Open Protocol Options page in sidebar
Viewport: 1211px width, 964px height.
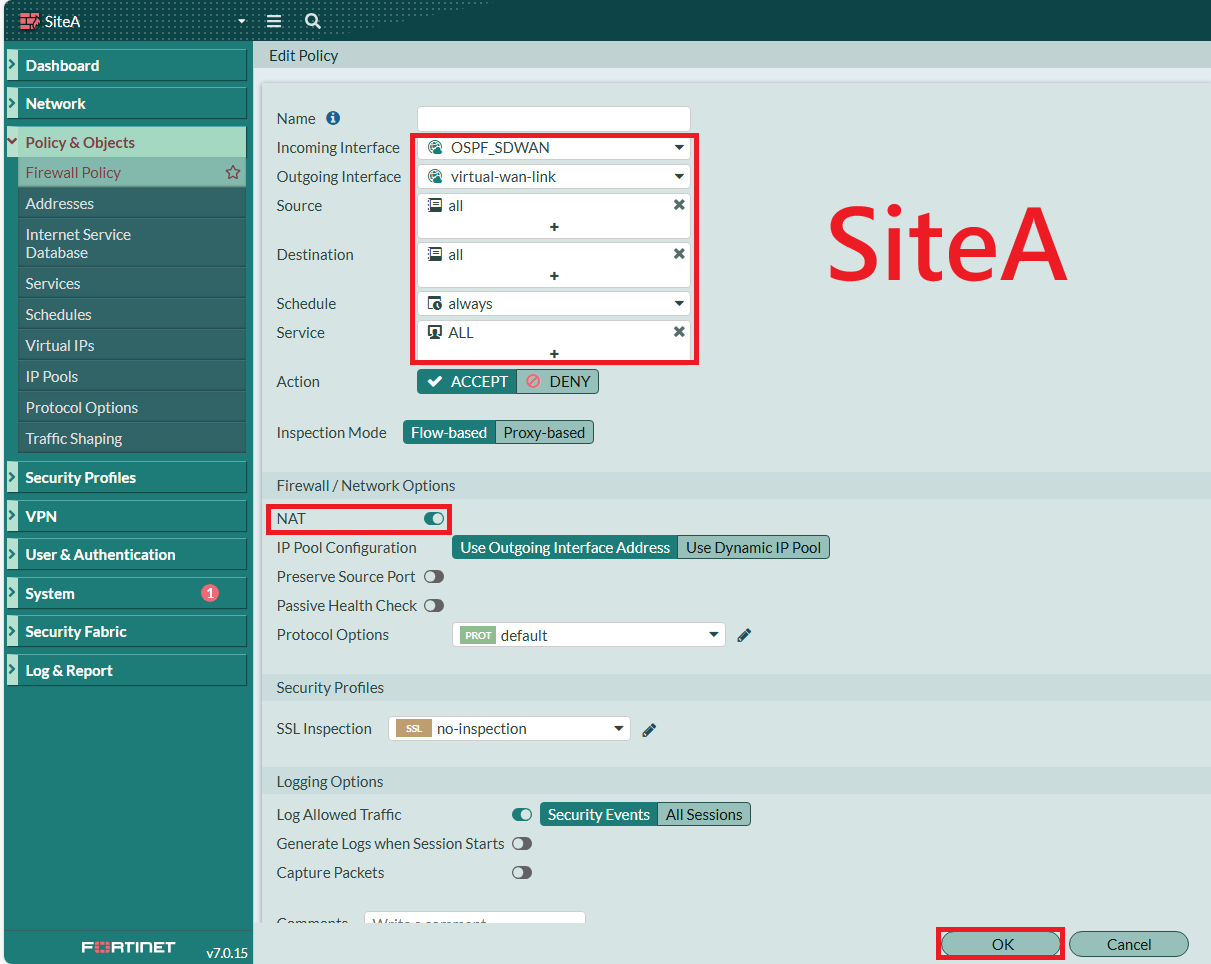(132, 407)
